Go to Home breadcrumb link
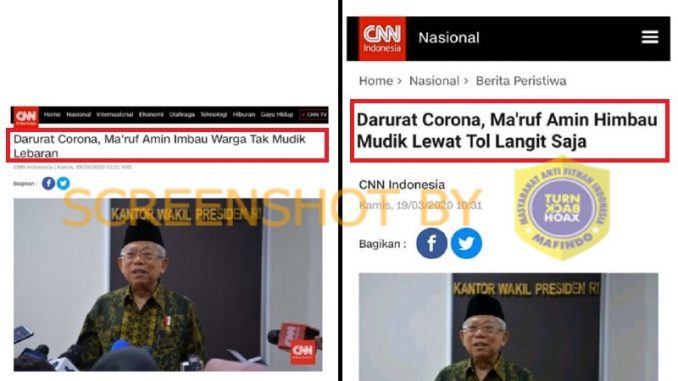 (376, 81)
